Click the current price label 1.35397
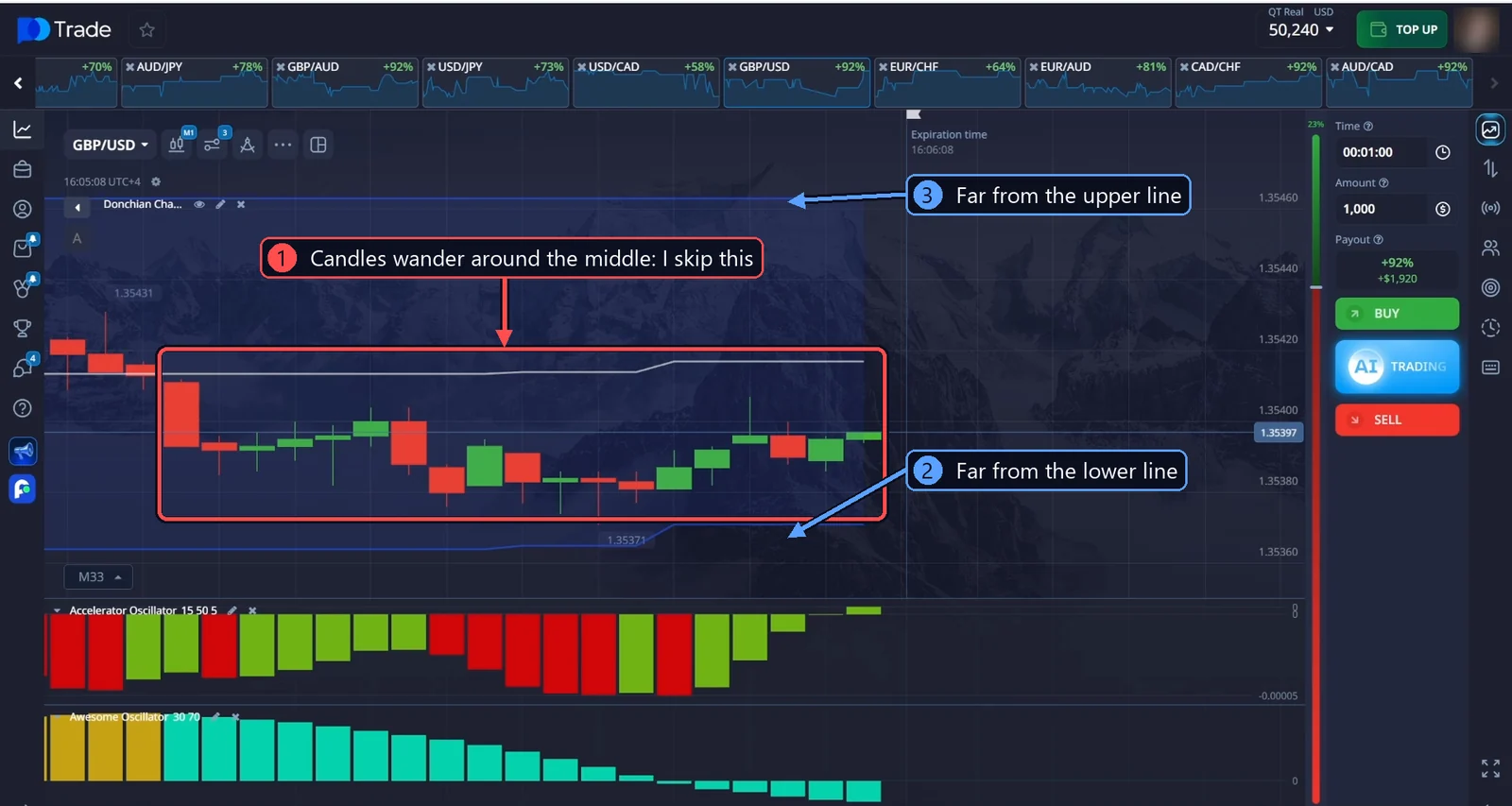This screenshot has height=806, width=1512. pyautogui.click(x=1278, y=433)
